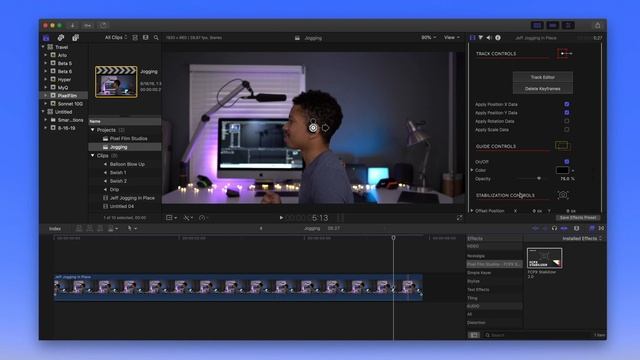Open the Libraries sidebar icon
The height and width of the screenshot is (360, 640).
coord(46,38)
